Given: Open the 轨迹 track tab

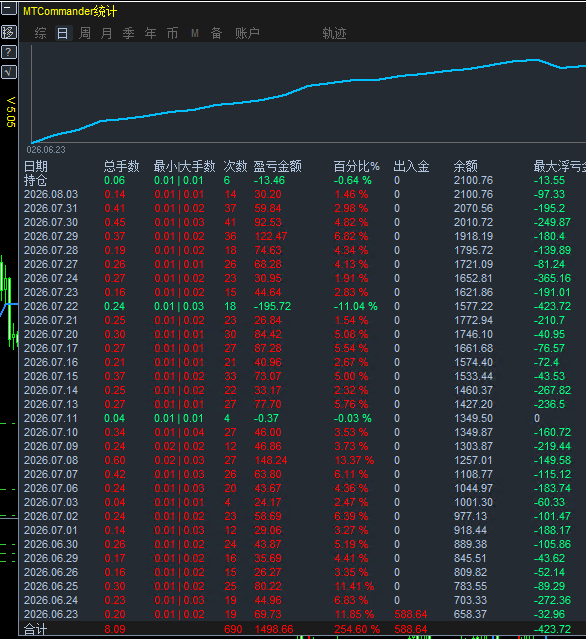Looking at the screenshot, I should click(x=334, y=33).
